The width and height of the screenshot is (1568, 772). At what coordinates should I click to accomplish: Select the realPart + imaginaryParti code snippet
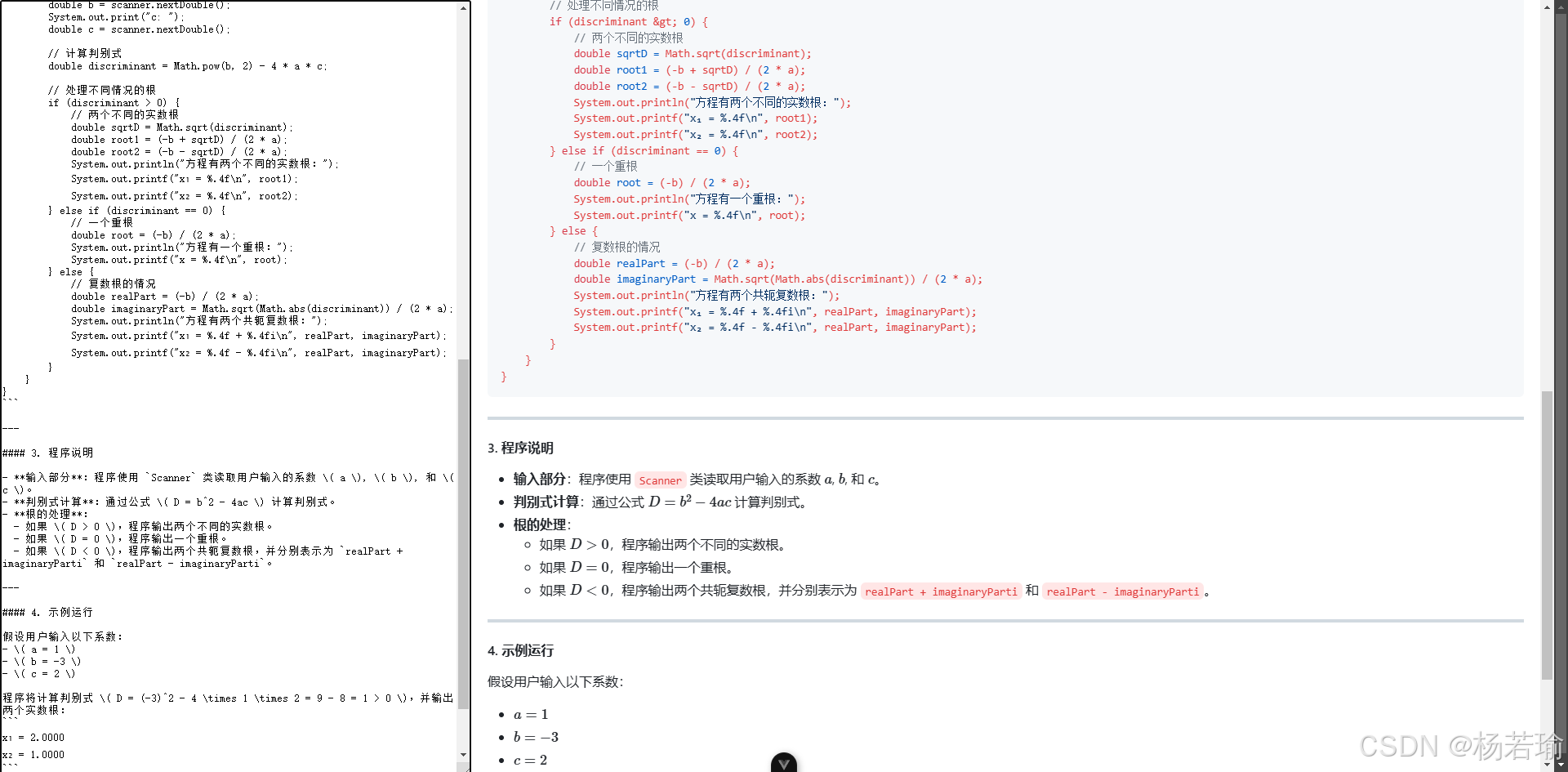[x=941, y=591]
